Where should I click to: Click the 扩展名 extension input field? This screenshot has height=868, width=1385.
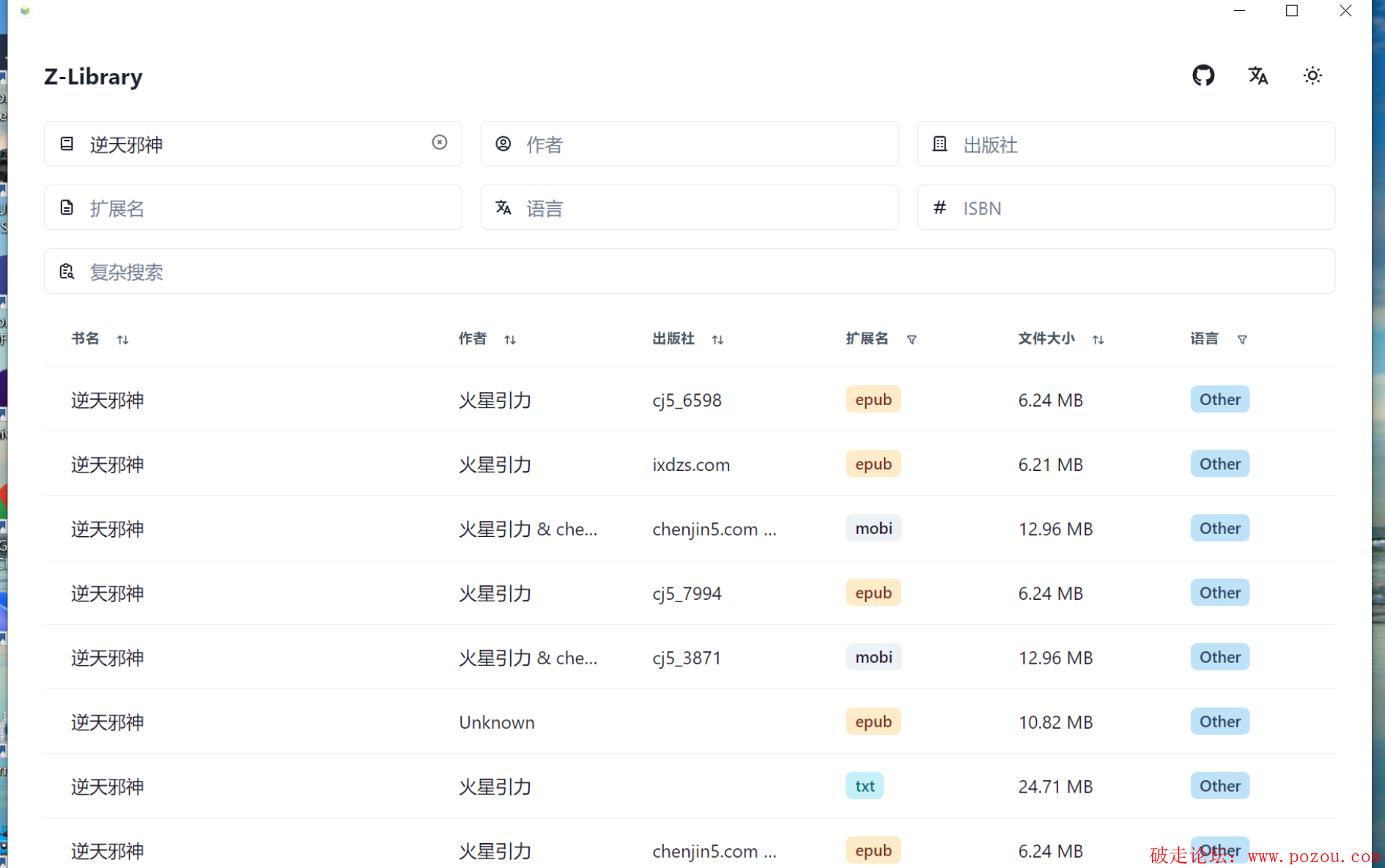[x=253, y=207]
